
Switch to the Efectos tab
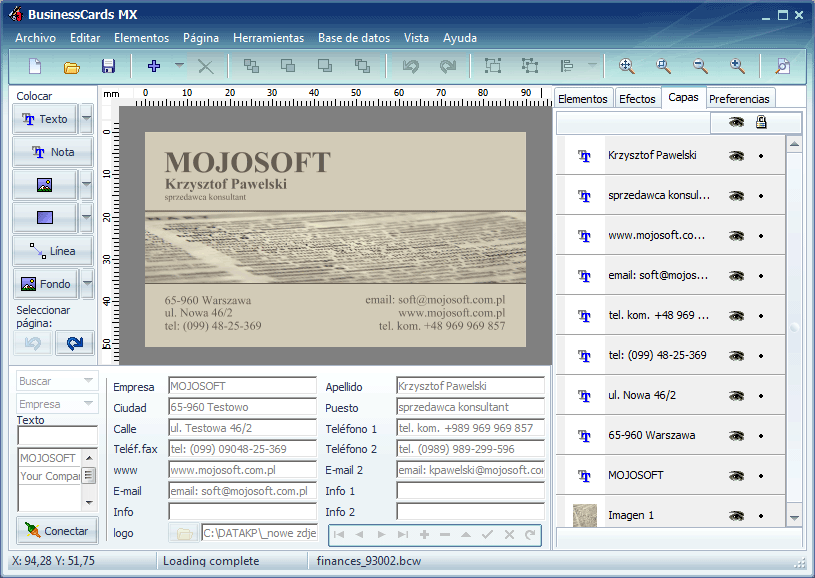[637, 99]
